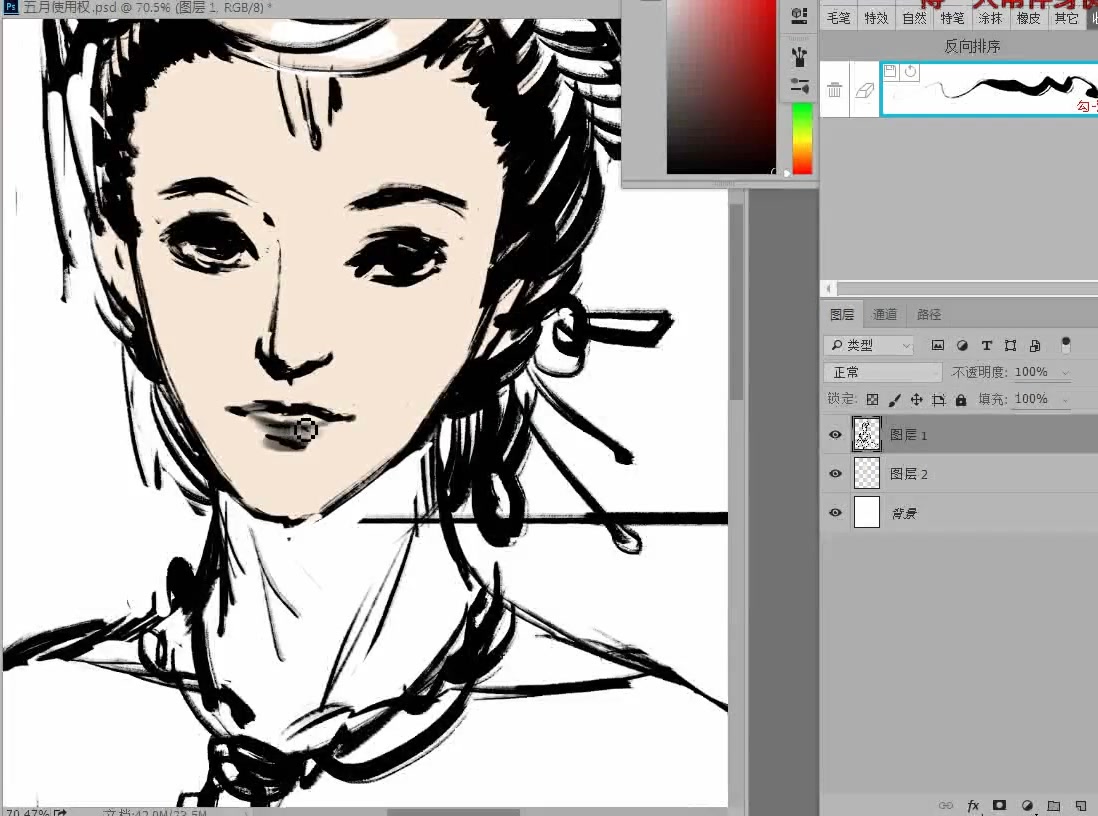This screenshot has width=1098, height=816.
Task: Filter layers by type (T) icon
Action: (x=987, y=345)
